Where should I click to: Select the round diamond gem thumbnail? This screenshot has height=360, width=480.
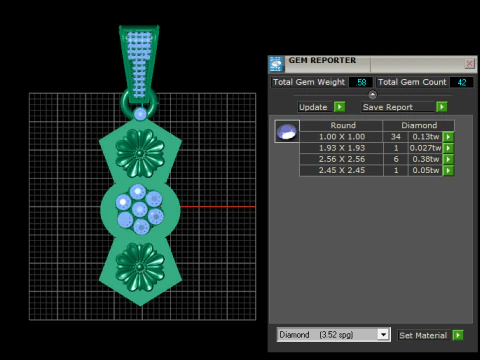point(287,131)
